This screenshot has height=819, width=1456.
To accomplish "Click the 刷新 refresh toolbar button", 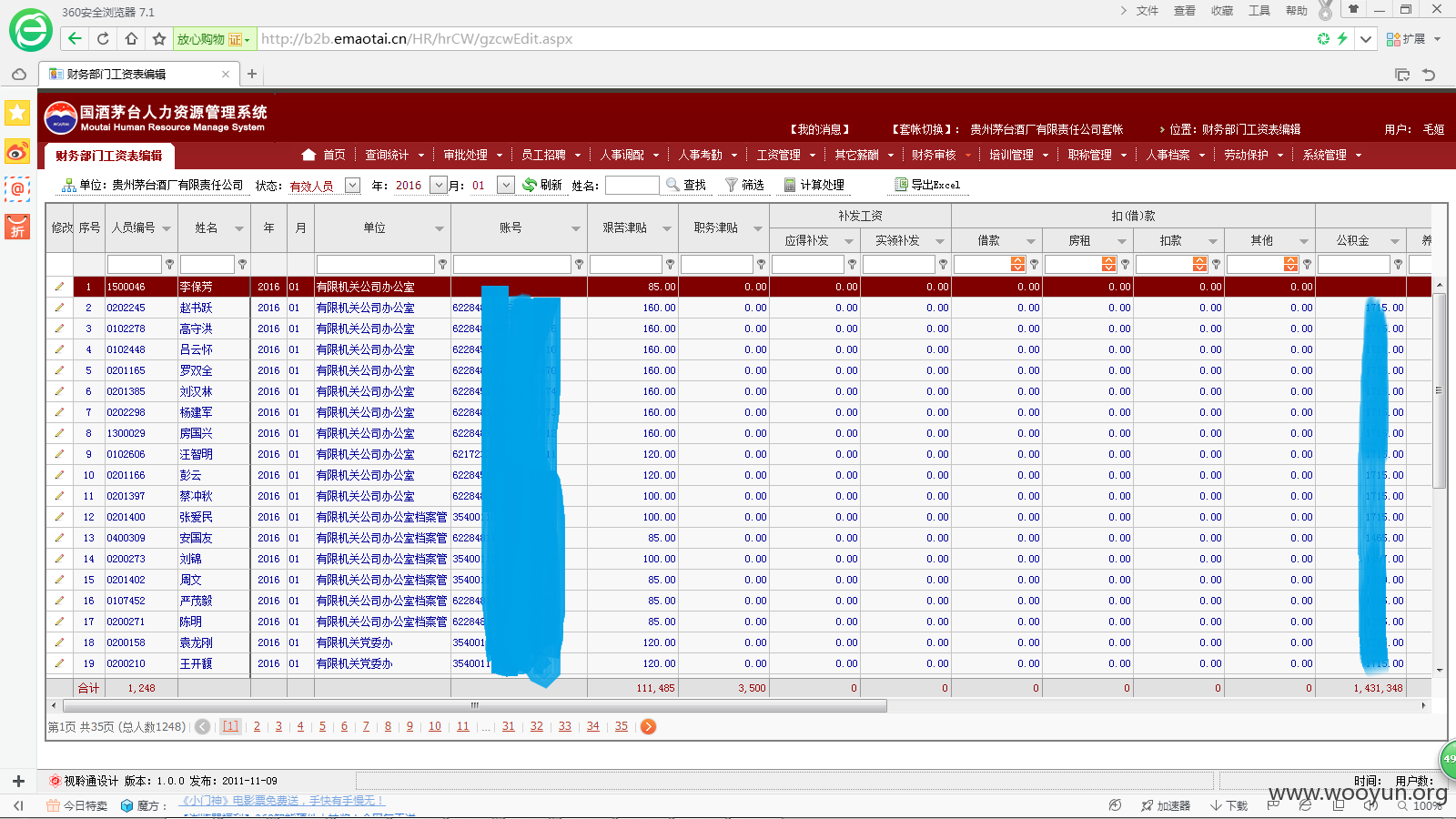I will coord(542,185).
